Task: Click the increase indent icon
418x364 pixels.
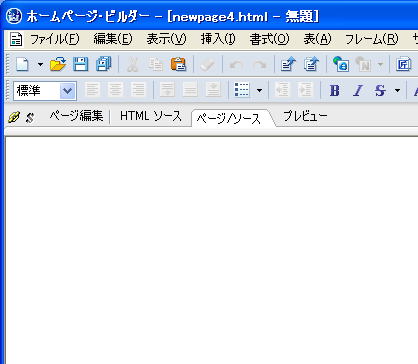Action: 305,90
